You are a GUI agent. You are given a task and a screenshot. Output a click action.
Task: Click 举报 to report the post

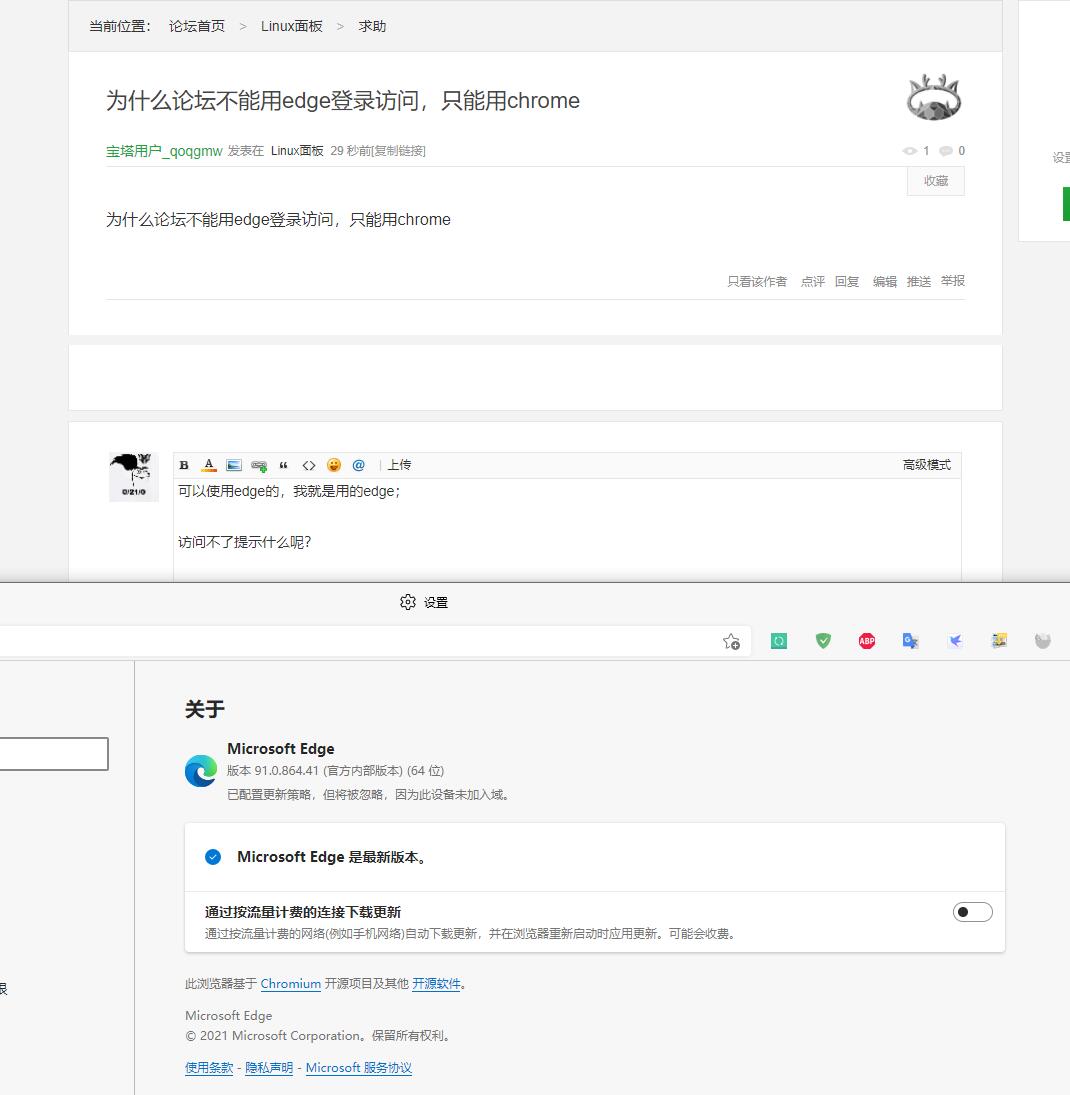(953, 281)
